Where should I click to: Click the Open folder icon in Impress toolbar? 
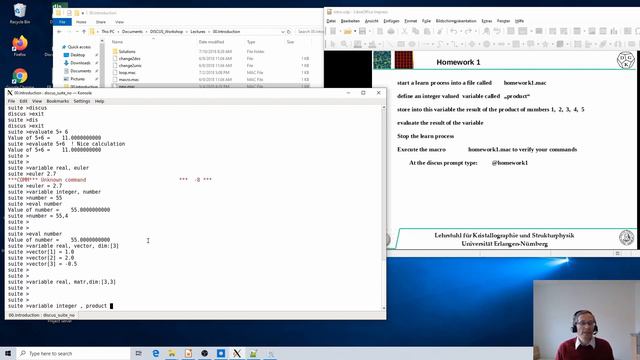click(x=347, y=31)
